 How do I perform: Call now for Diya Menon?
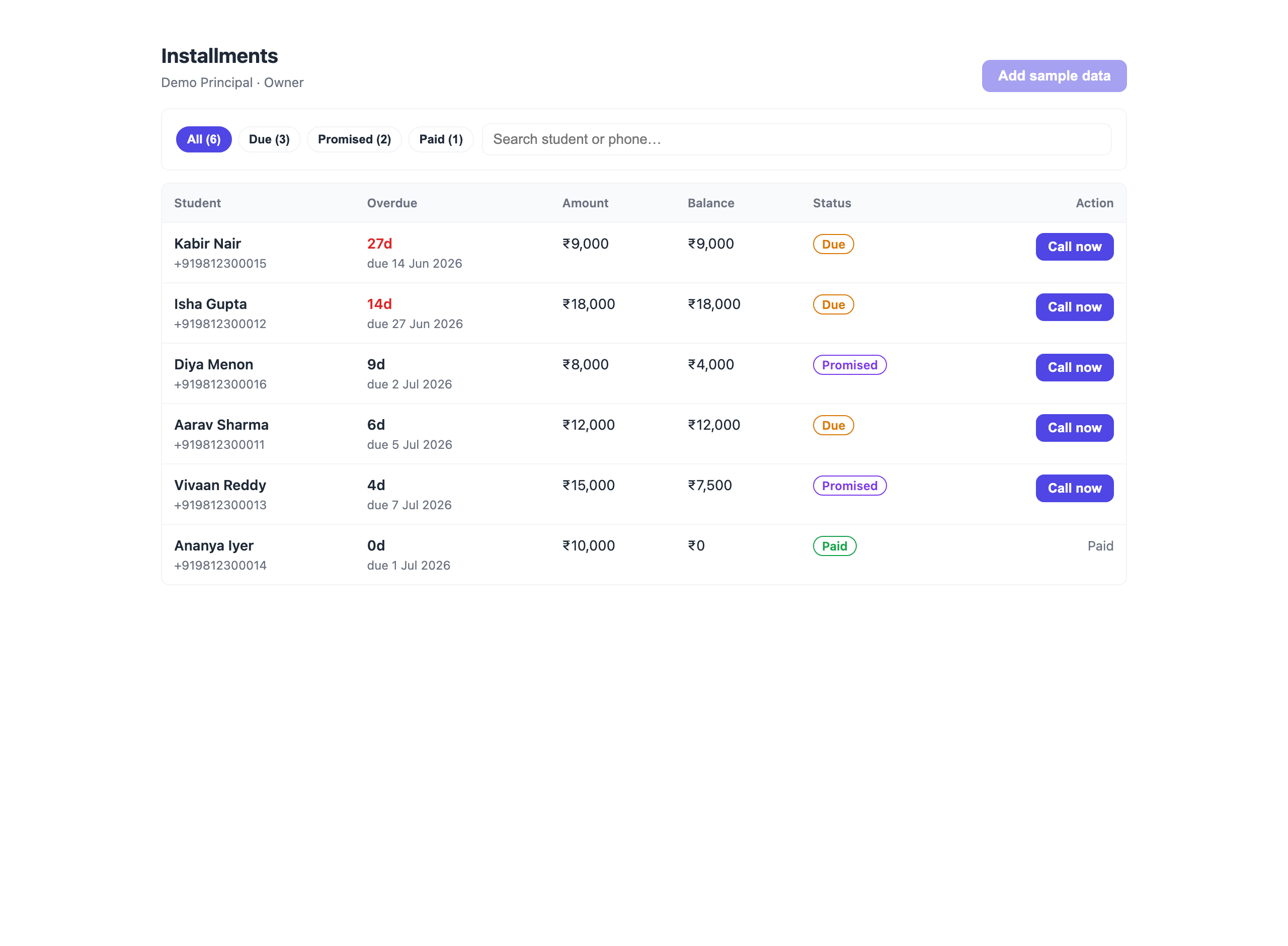coord(1074,368)
